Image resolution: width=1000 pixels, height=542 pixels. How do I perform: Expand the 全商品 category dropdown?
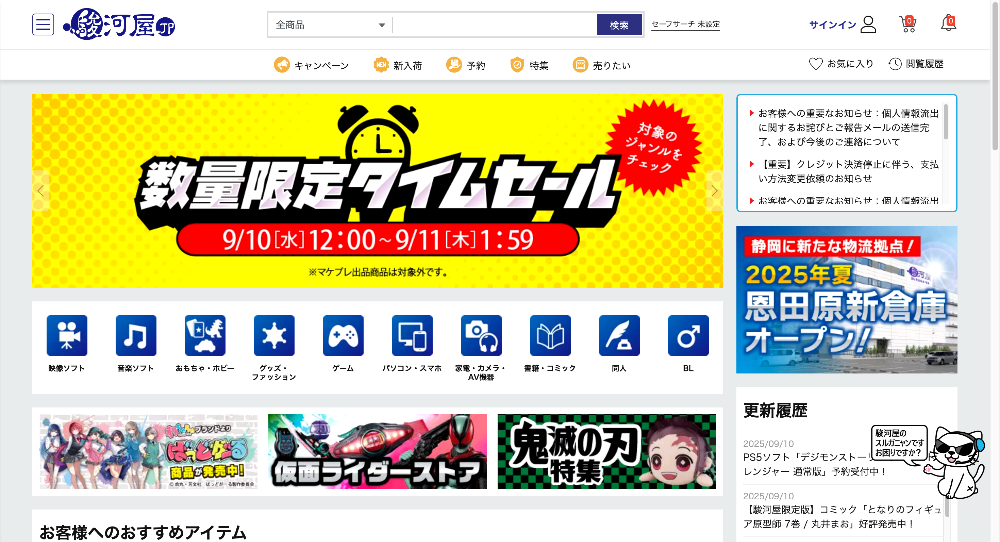pos(330,25)
